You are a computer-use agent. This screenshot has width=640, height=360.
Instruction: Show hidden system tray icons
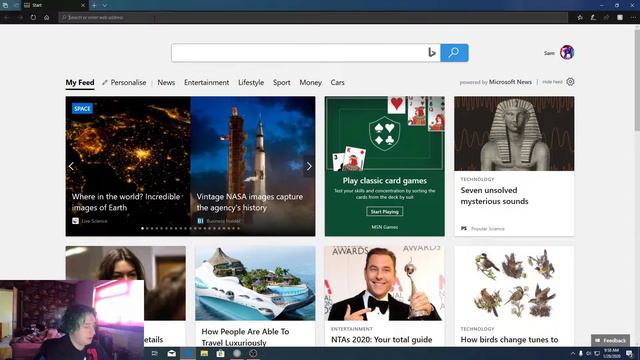[x=573, y=353]
